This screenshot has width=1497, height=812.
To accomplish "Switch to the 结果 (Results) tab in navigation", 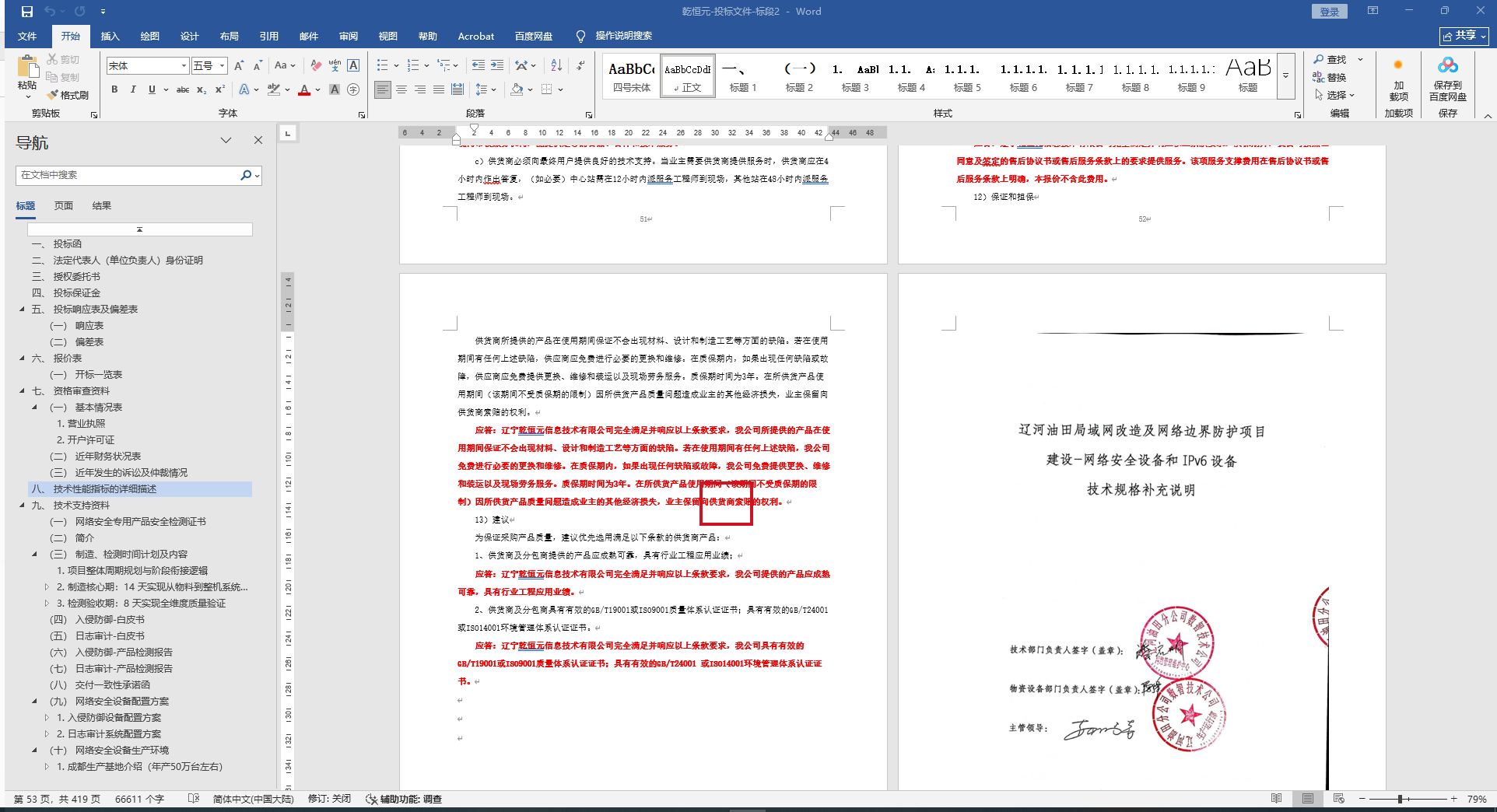I will pos(102,206).
